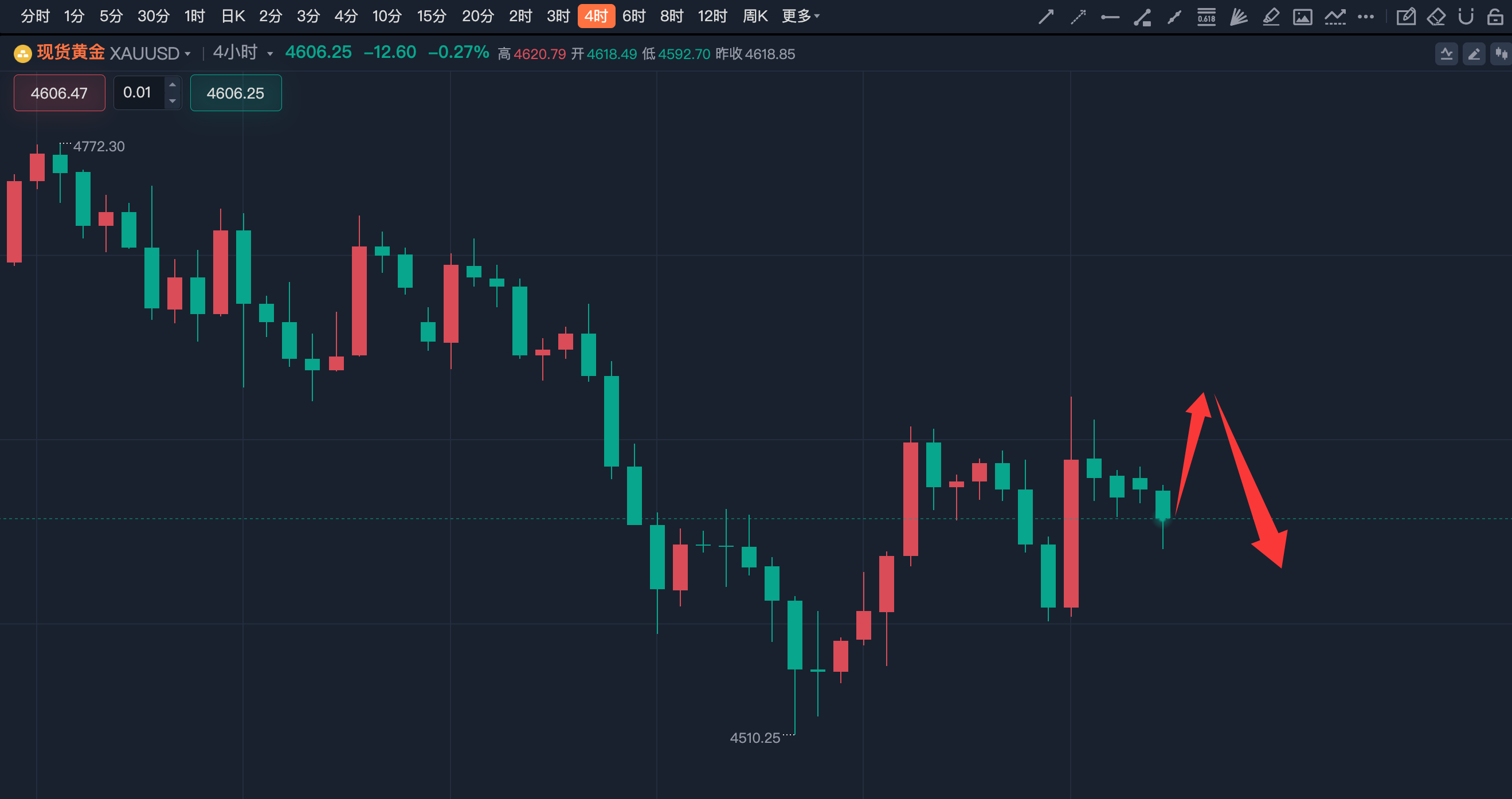Click the low price 4592.70
Image resolution: width=1512 pixels, height=799 pixels.
coord(684,54)
